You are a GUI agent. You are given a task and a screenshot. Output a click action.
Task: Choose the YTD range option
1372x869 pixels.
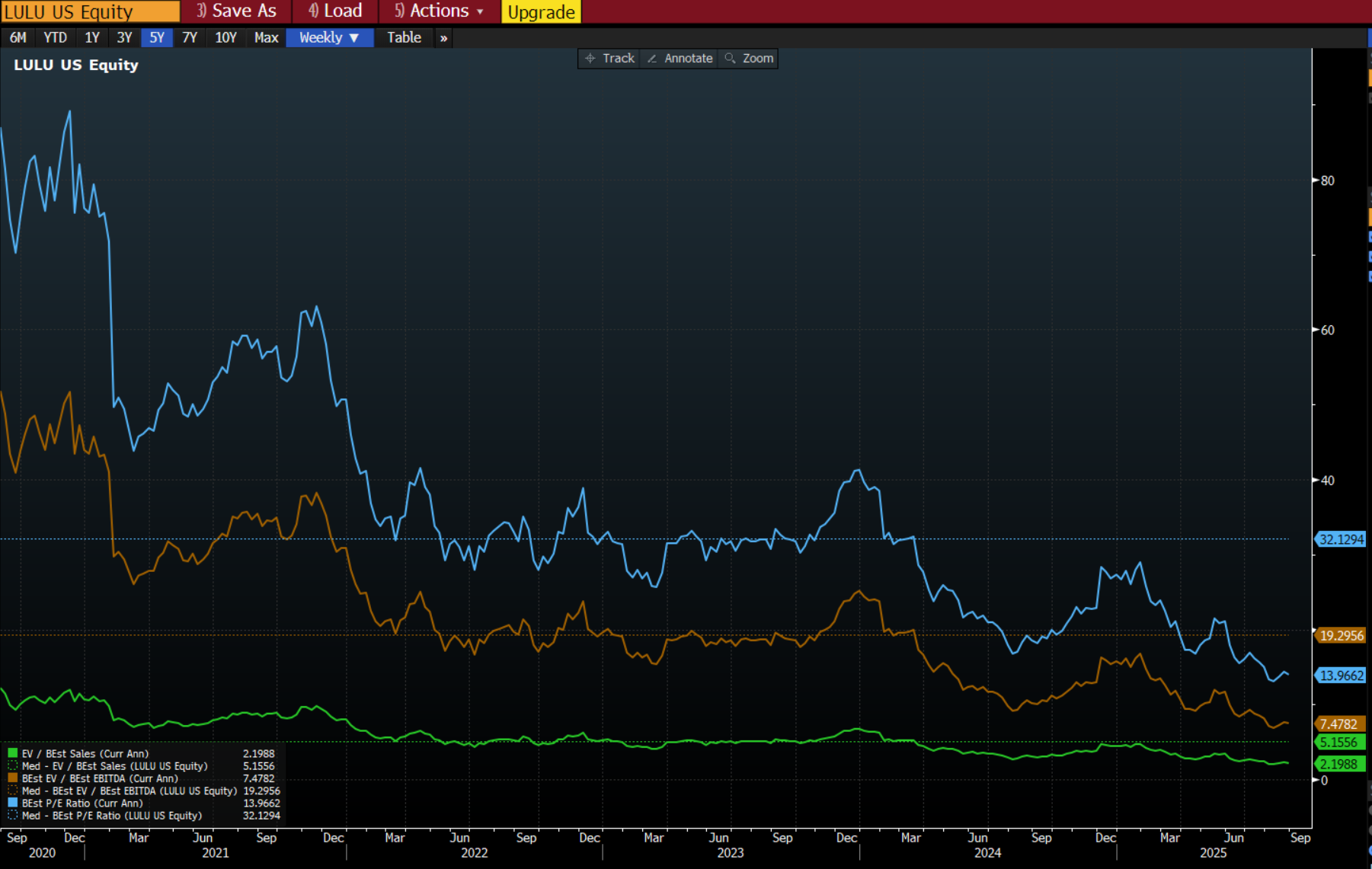55,38
